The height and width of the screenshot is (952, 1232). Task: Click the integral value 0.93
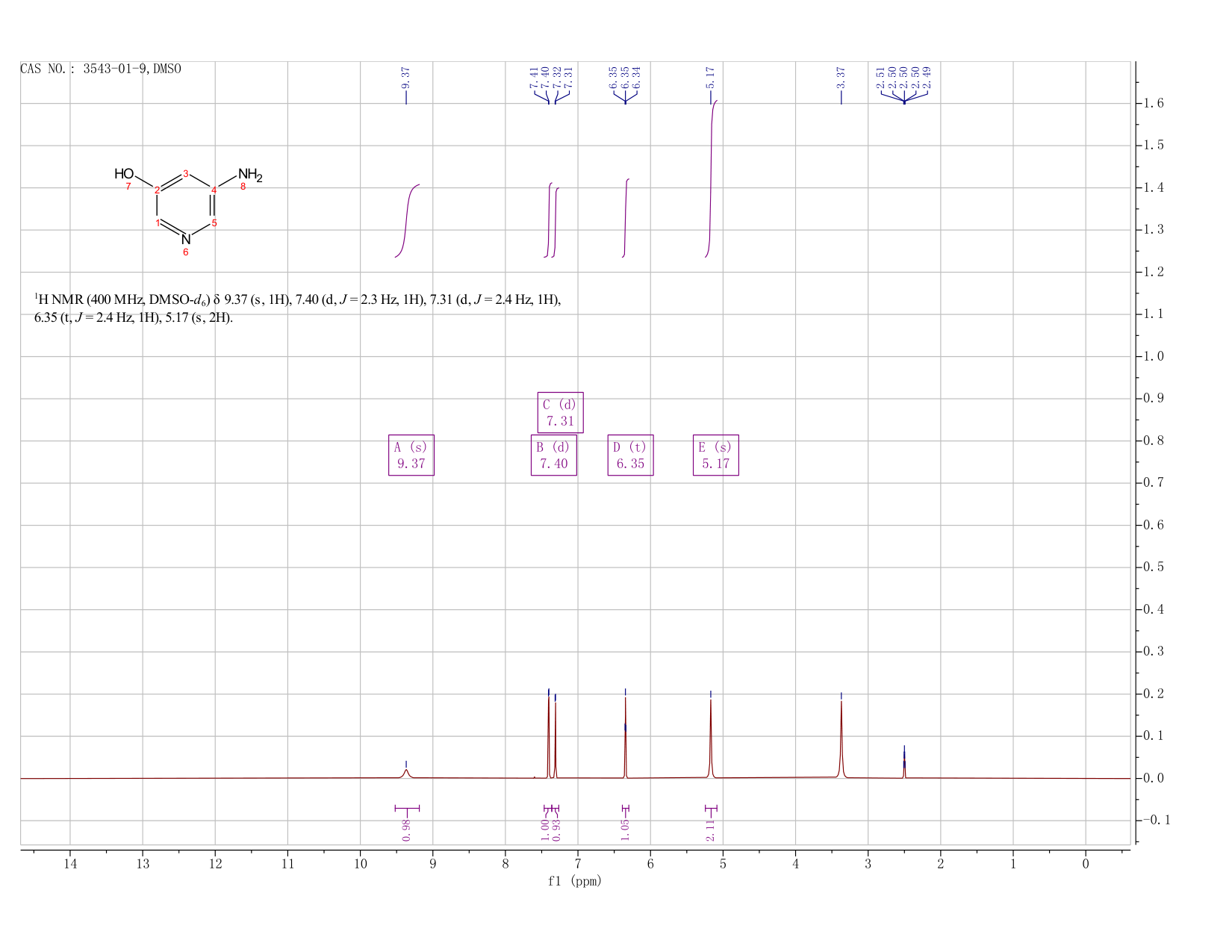coord(556,830)
